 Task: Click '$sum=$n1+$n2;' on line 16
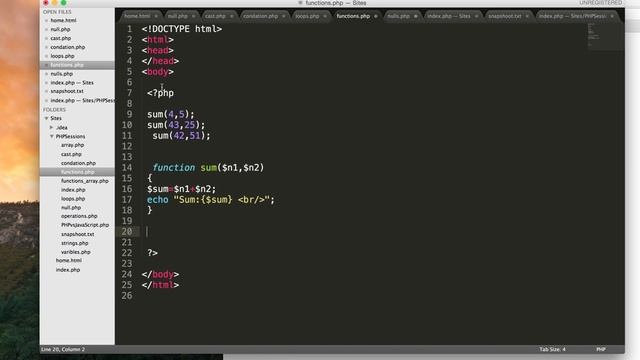tap(181, 189)
